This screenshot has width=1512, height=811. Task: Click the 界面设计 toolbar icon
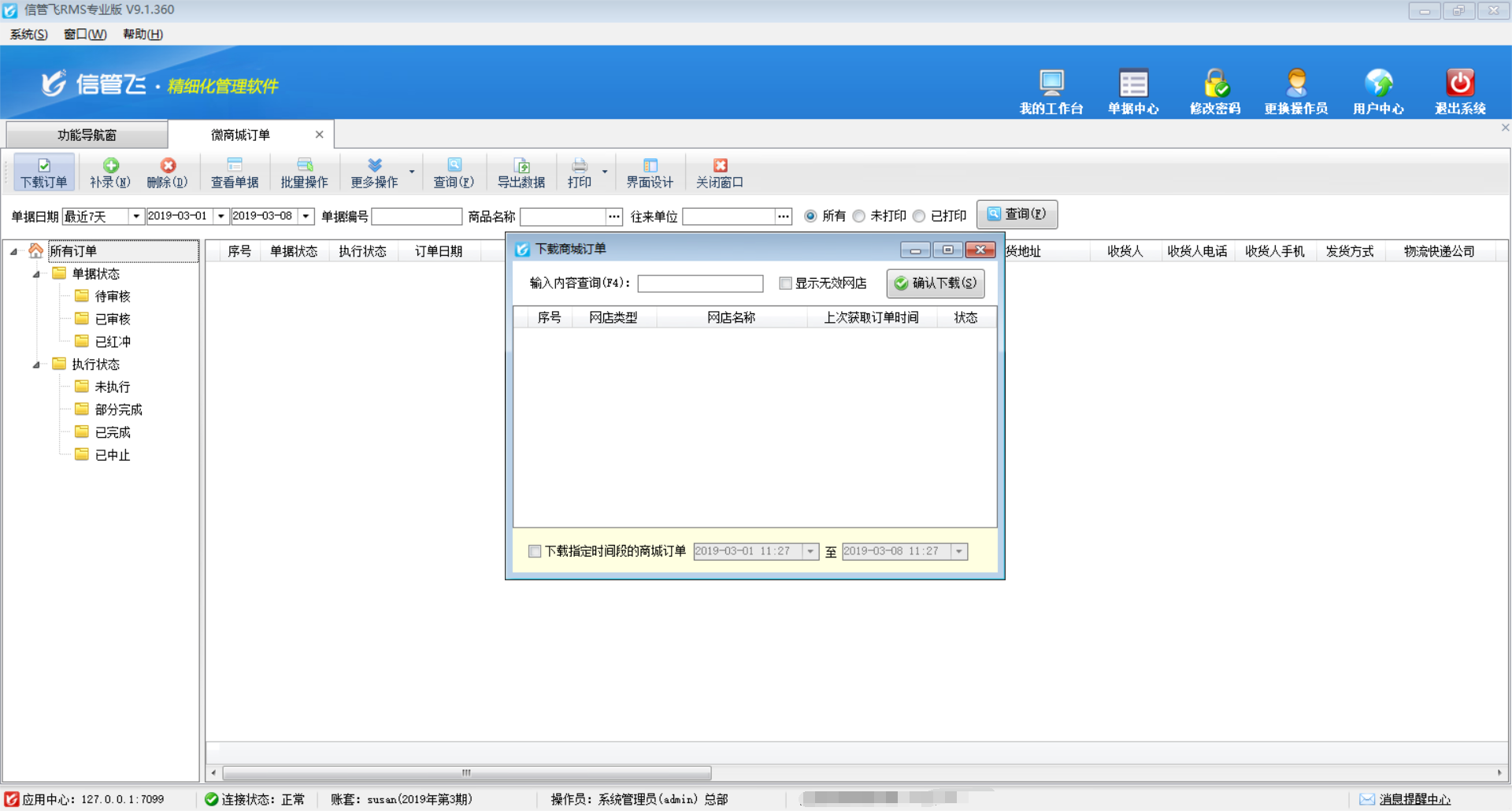650,172
